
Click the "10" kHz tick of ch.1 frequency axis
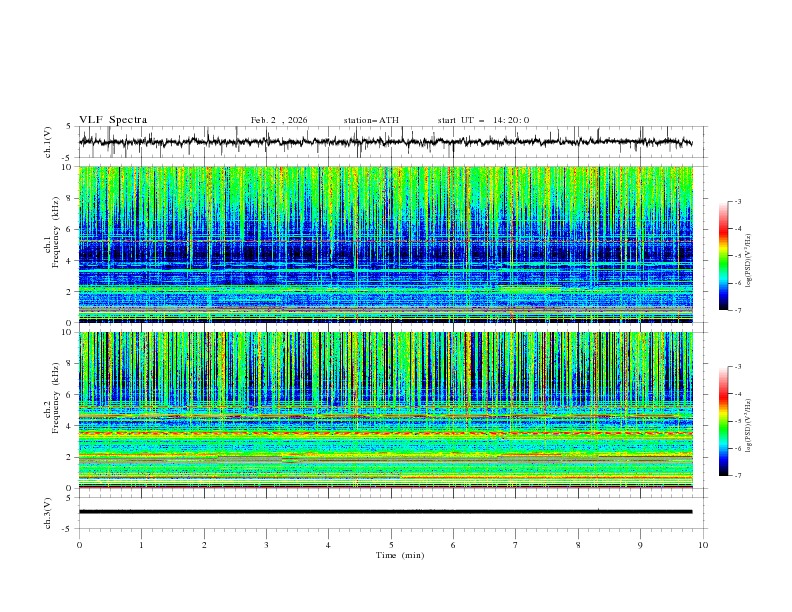pos(68,167)
